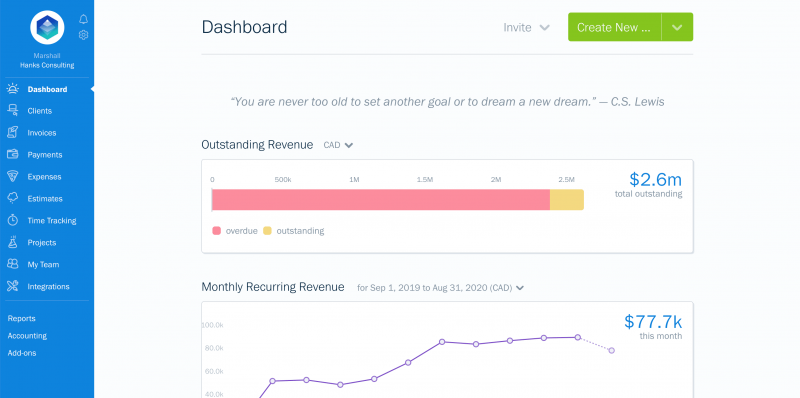
Task: Open the Accounting link
Action: click(x=27, y=336)
